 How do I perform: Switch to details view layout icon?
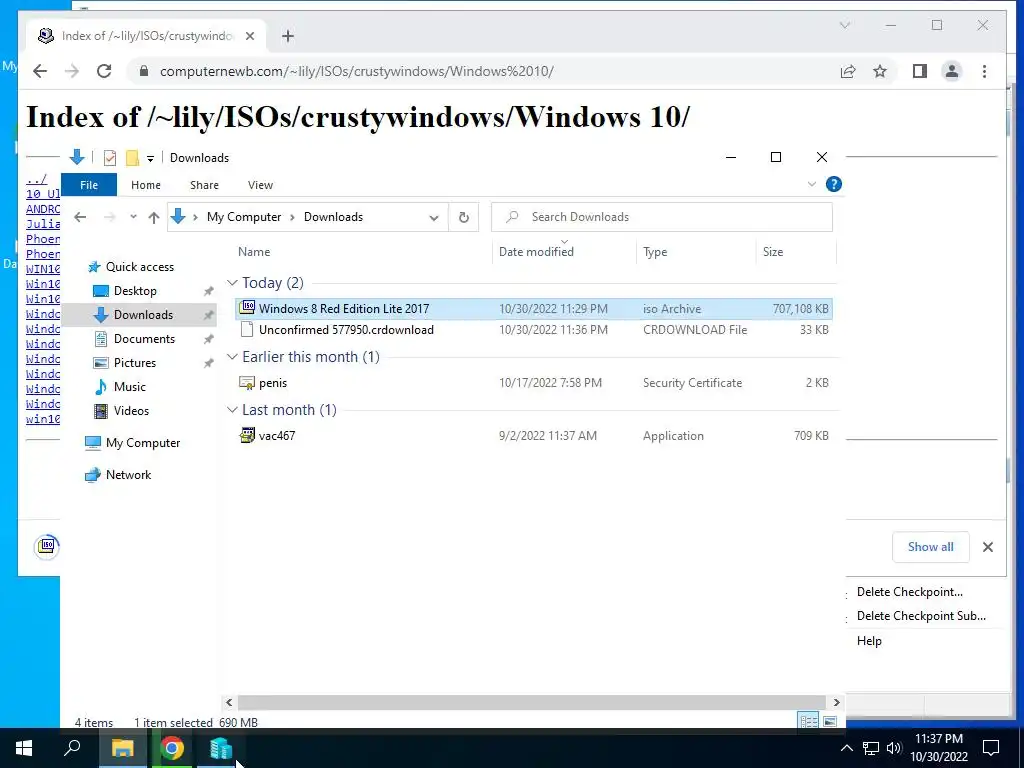pos(808,721)
